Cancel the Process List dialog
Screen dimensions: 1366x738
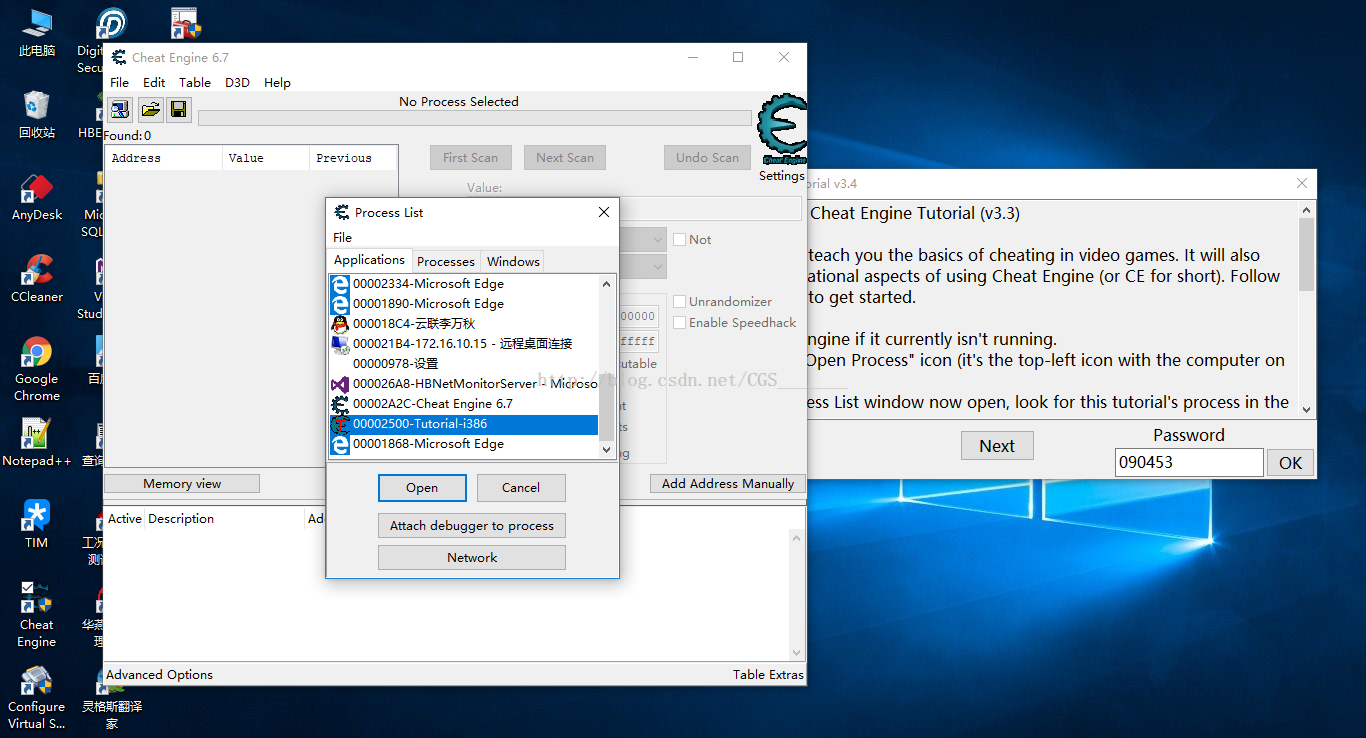point(521,488)
